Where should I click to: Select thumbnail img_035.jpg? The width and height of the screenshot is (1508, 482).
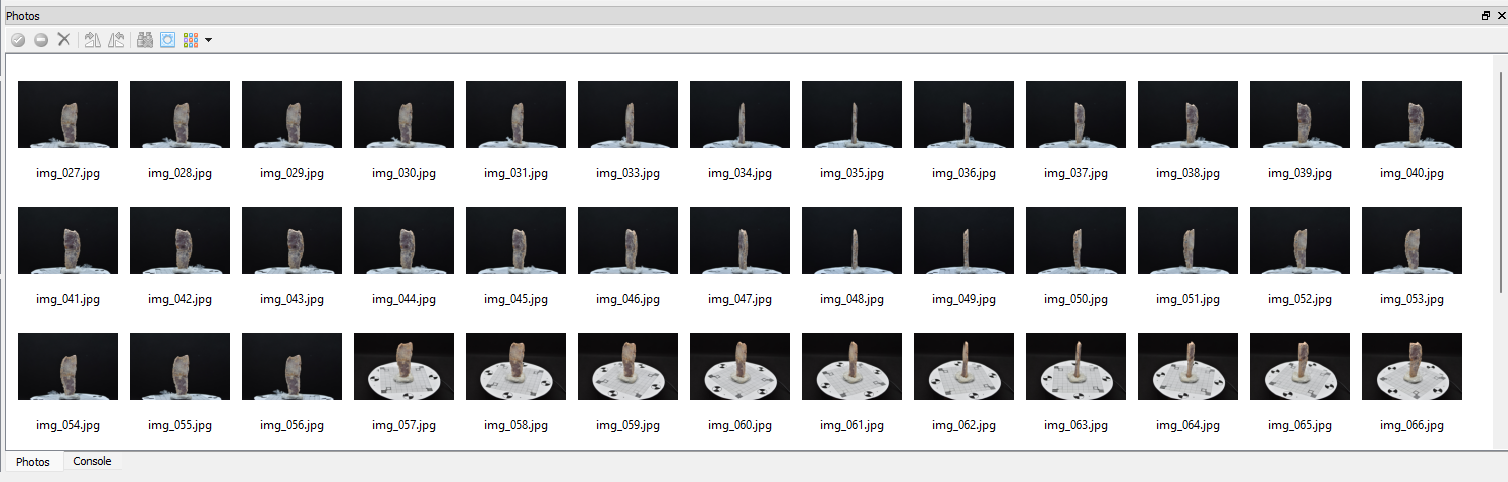pos(852,115)
